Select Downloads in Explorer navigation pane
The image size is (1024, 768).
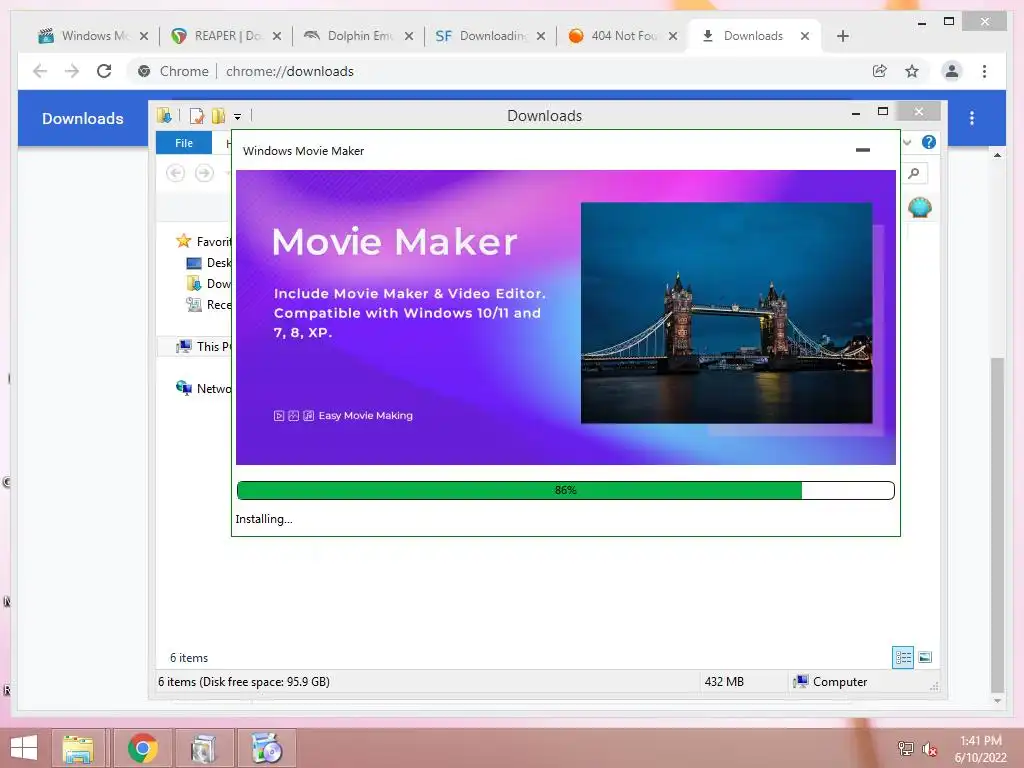point(208,283)
